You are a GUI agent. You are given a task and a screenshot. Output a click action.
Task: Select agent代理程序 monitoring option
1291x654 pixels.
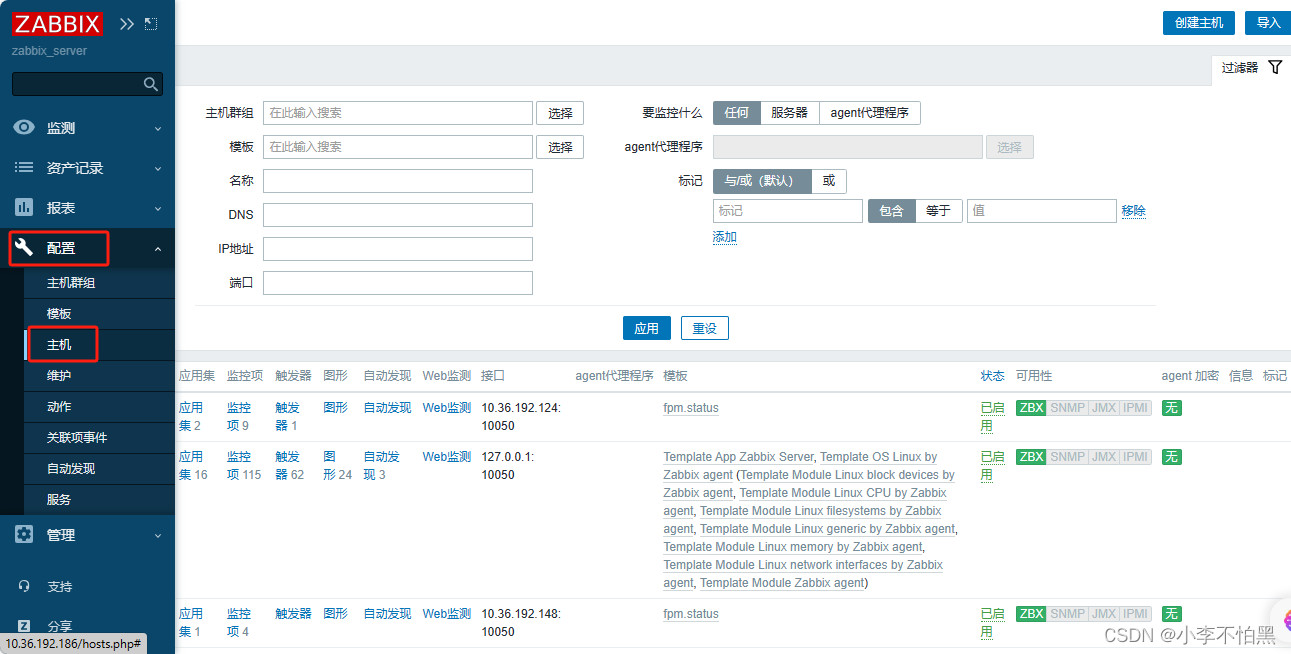tap(870, 113)
